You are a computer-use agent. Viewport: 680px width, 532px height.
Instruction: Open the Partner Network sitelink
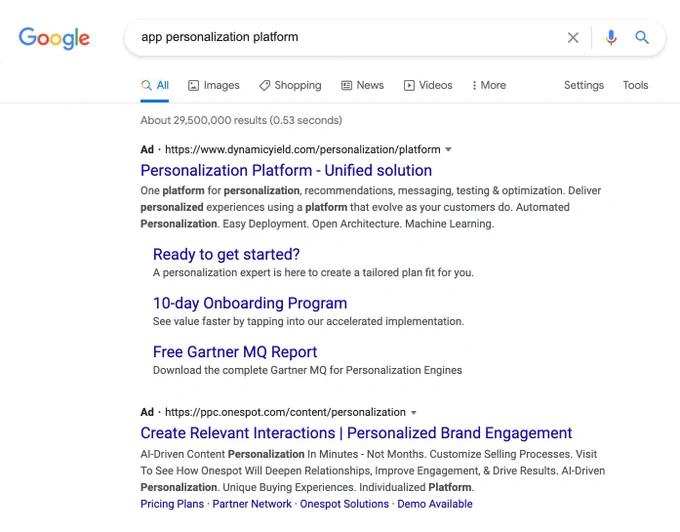point(252,504)
